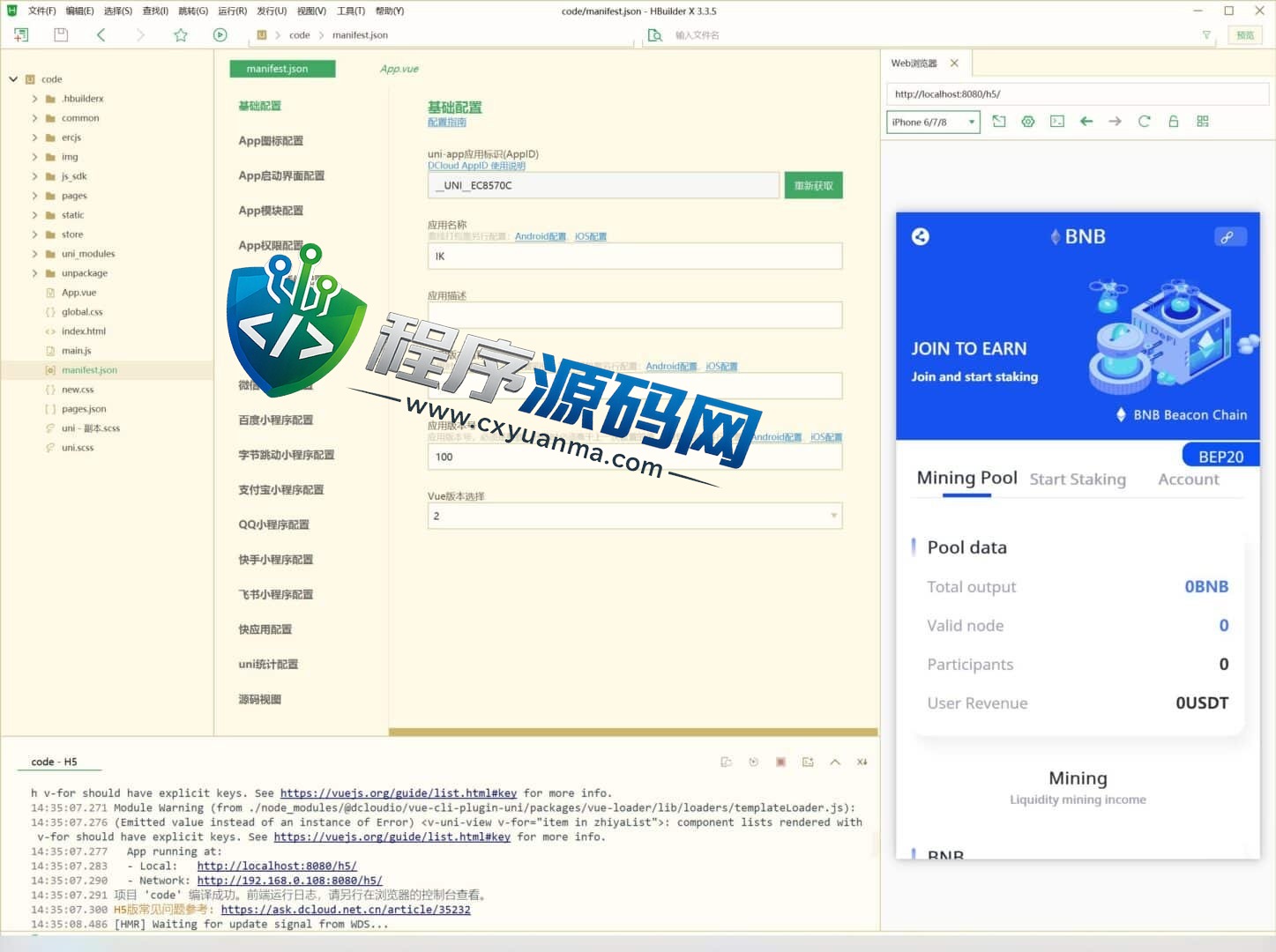Click the 应用名称 input containing IK

(634, 256)
